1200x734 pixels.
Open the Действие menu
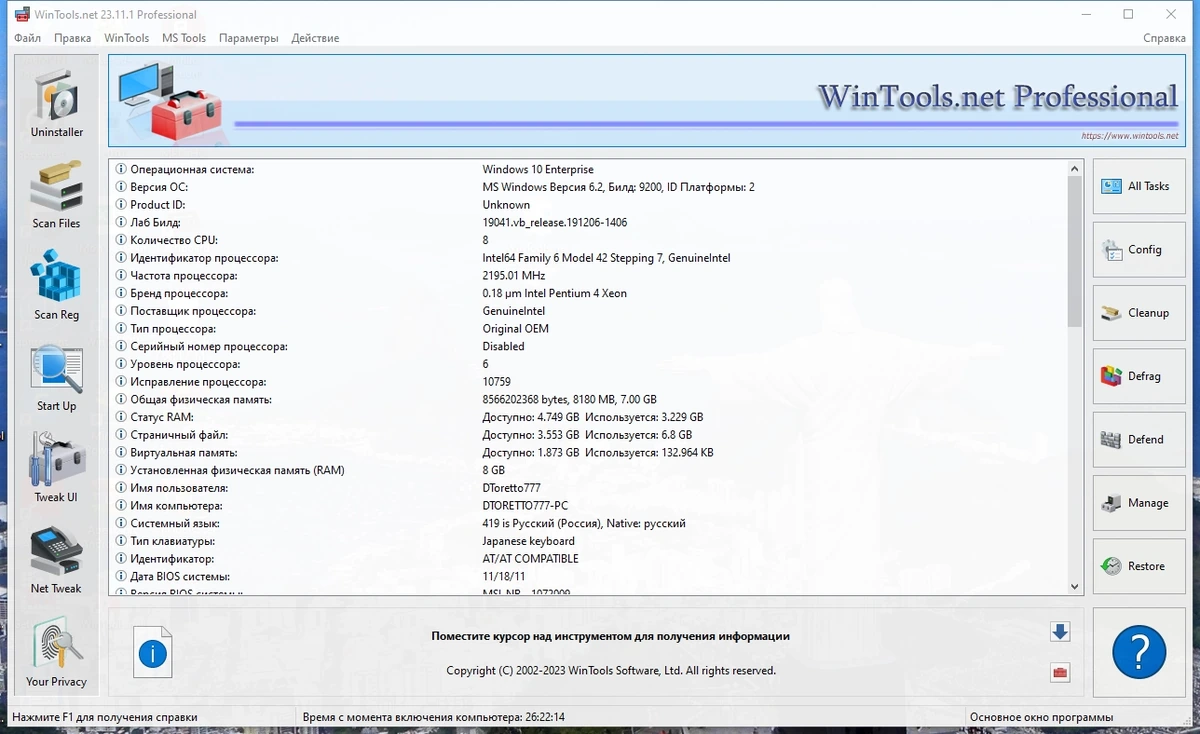pyautogui.click(x=315, y=38)
